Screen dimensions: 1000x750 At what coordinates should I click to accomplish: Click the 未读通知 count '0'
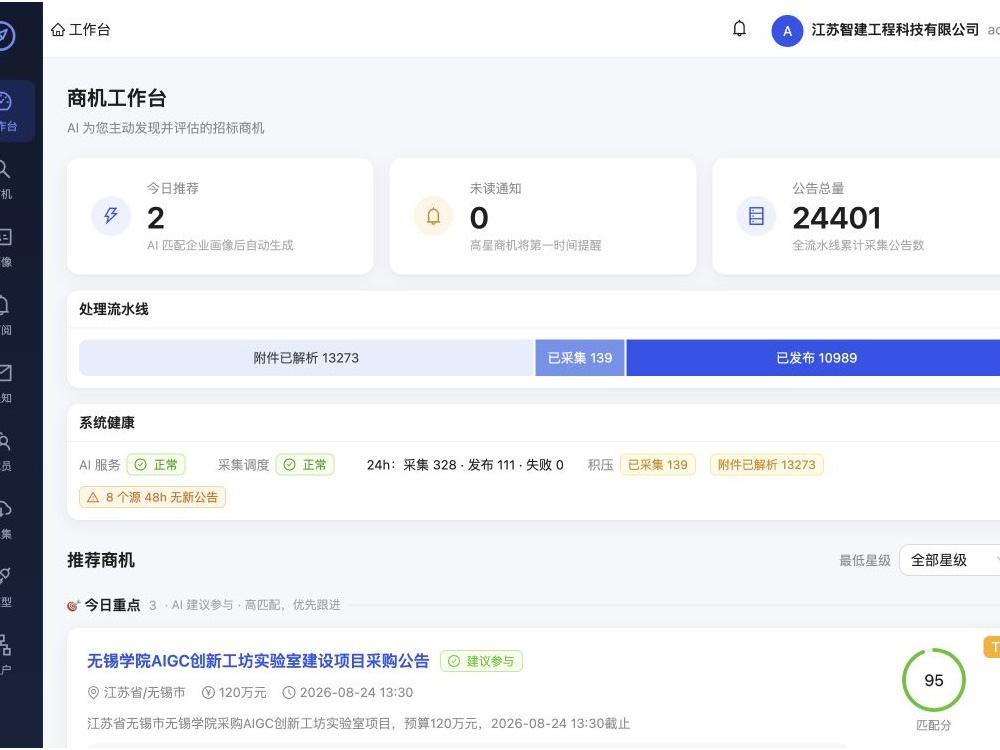[479, 218]
